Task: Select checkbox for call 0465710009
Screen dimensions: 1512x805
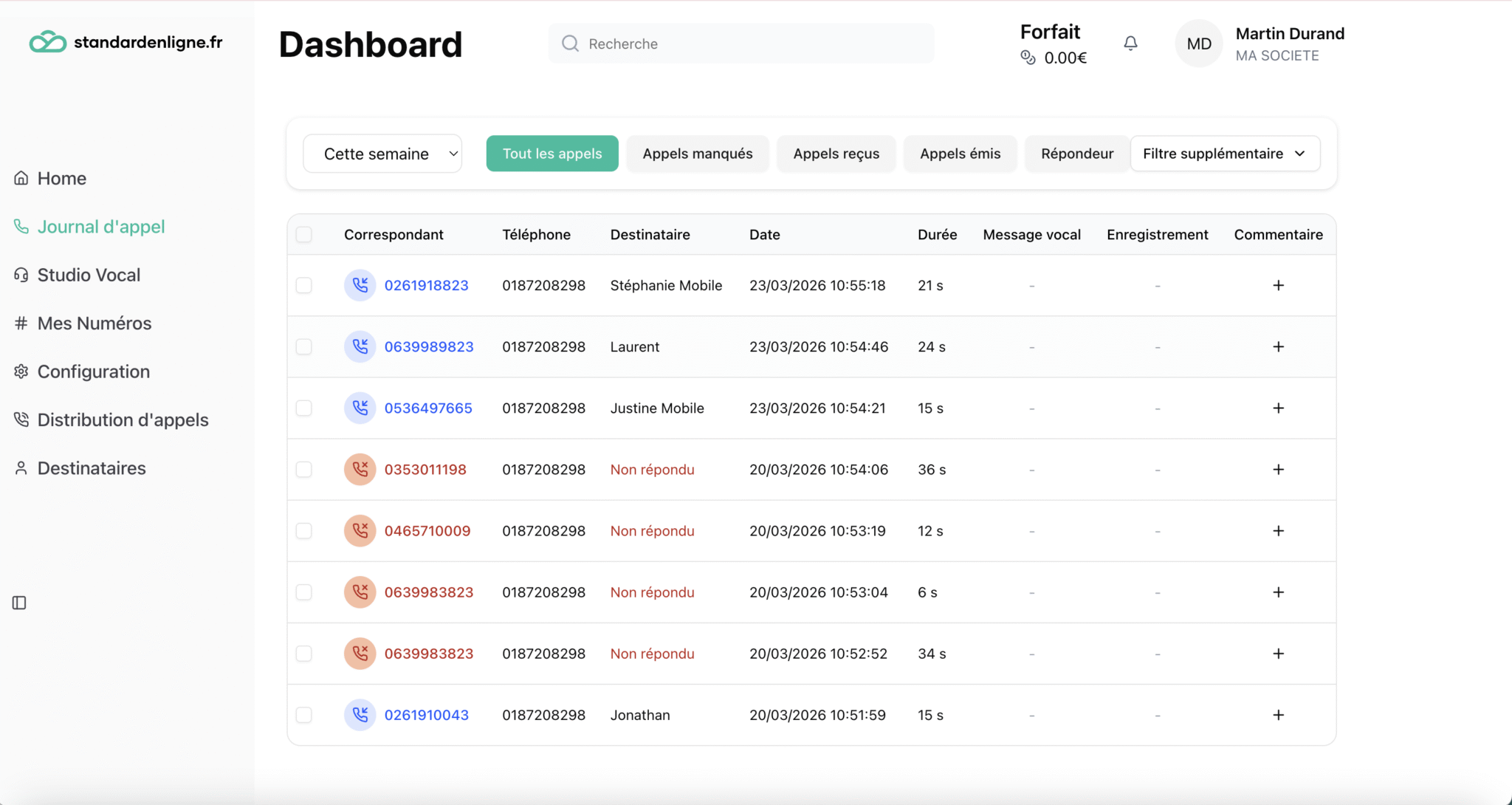Action: coord(303,531)
